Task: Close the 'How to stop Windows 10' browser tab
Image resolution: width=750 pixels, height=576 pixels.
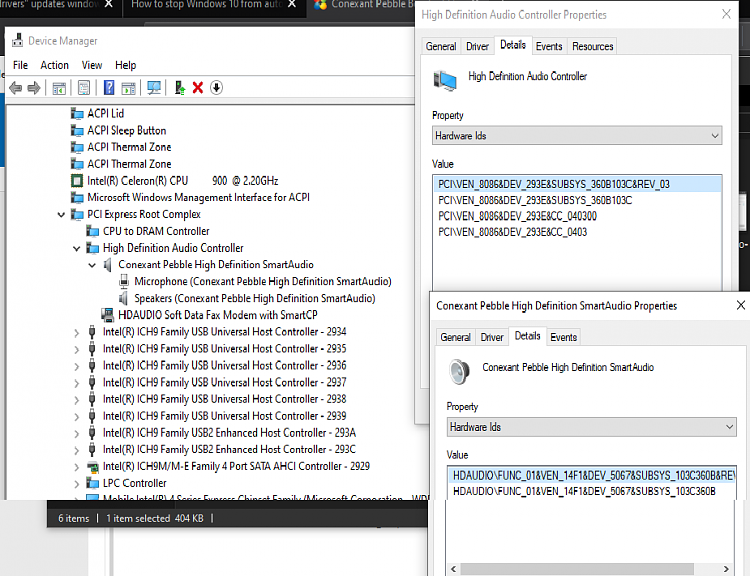Action: pyautogui.click(x=292, y=4)
